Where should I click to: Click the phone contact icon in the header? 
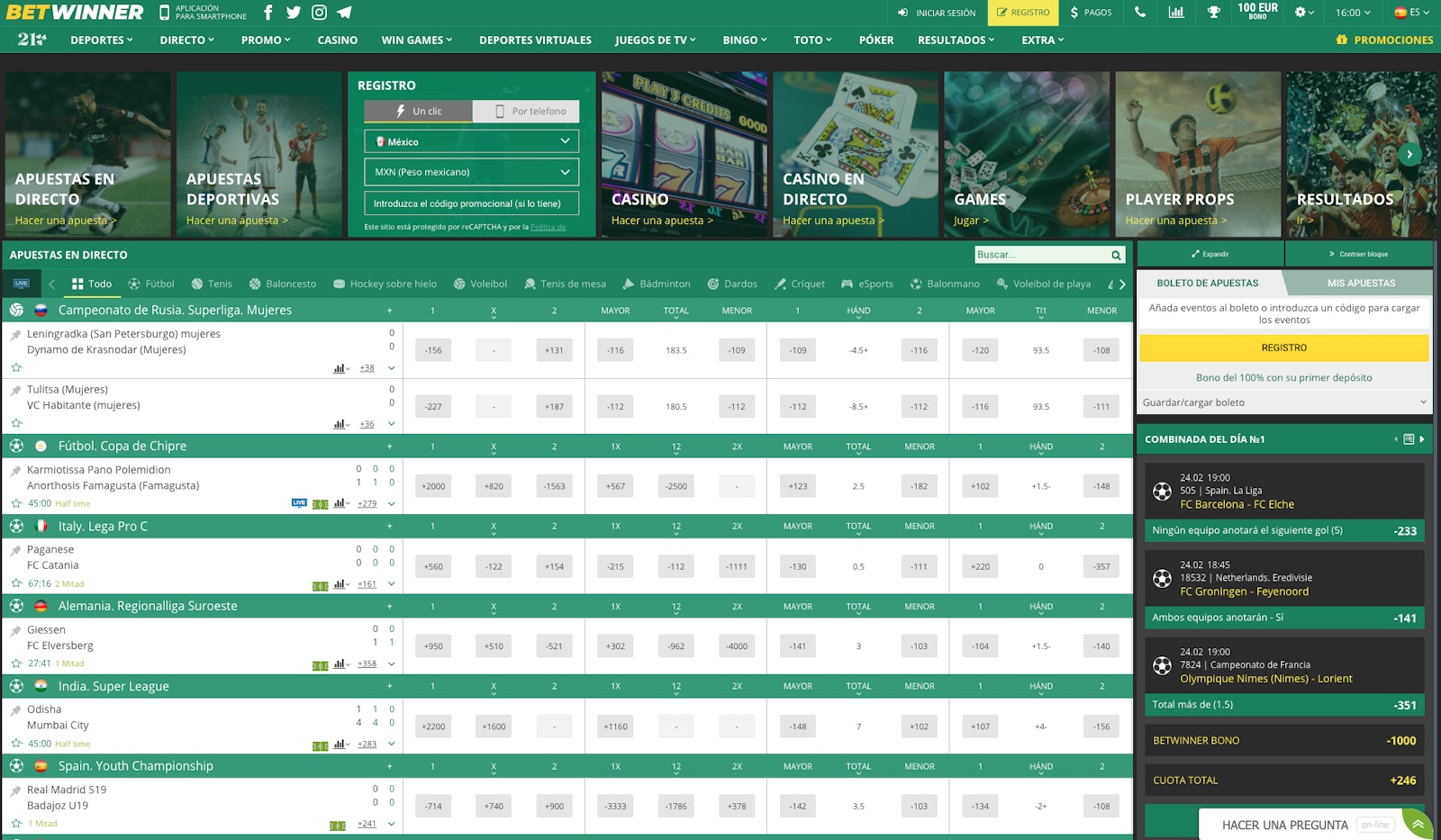click(1140, 13)
